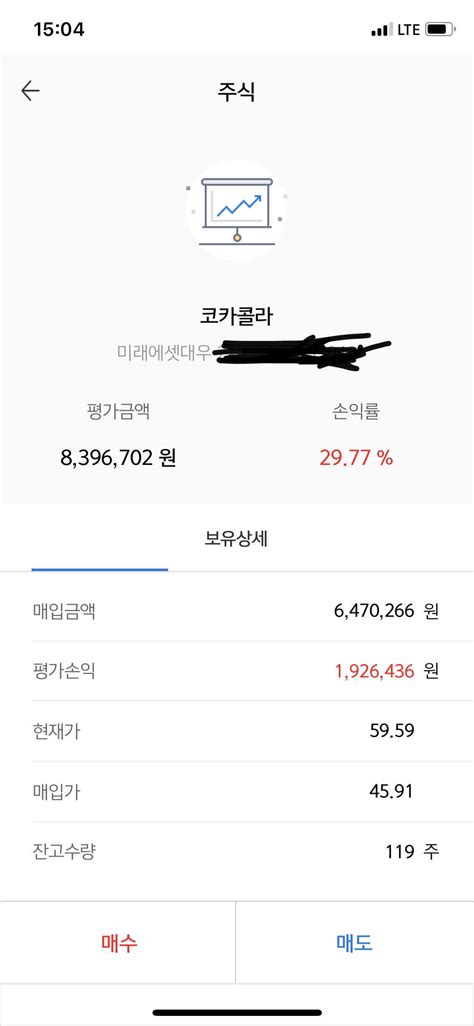The width and height of the screenshot is (474, 1026).
Task: Tap the 매도 sell button
Action: [355, 943]
